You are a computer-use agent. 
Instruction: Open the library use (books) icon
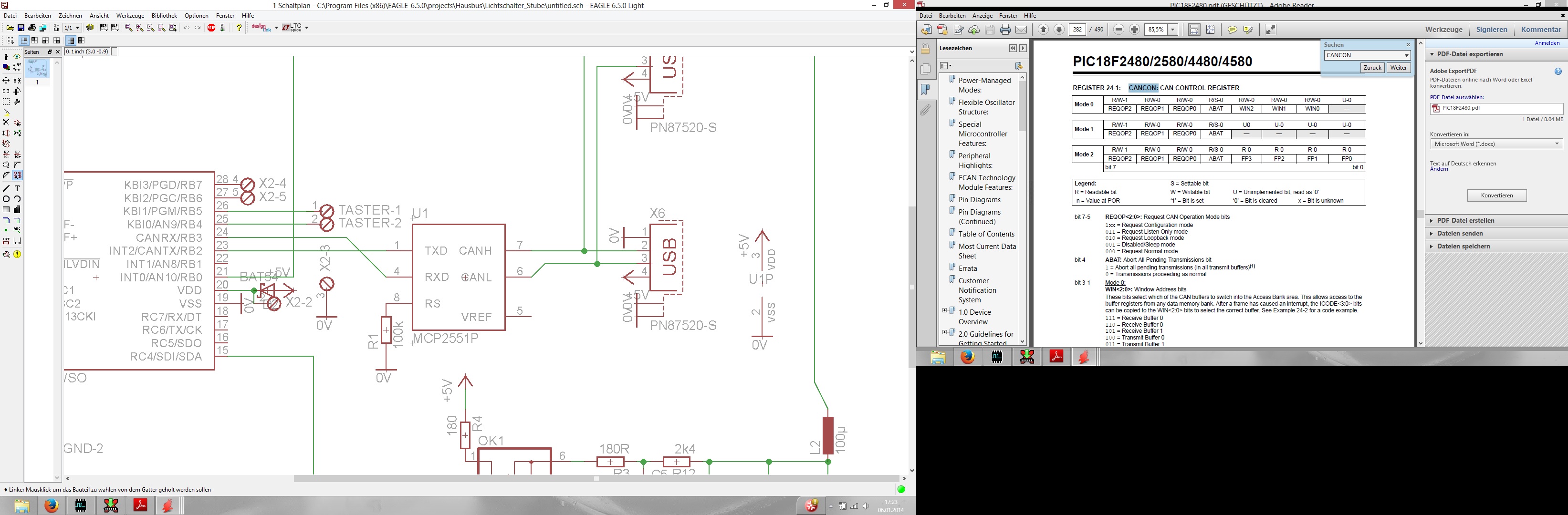(90, 27)
